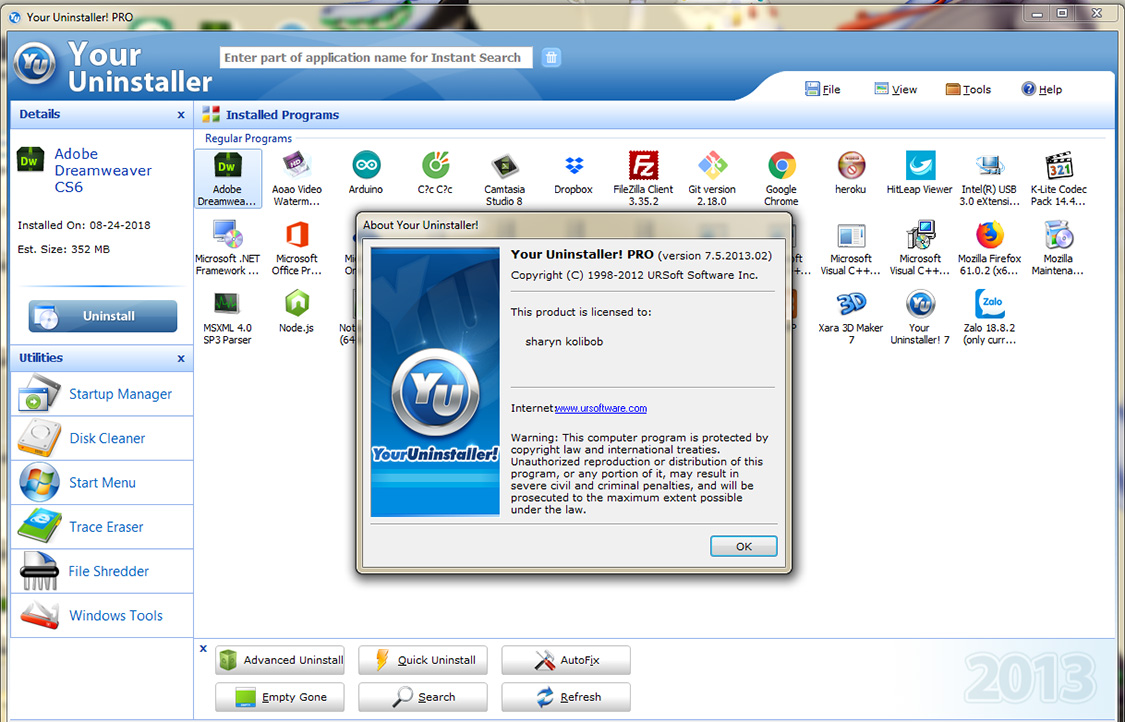Select the Arduino program icon

pyautogui.click(x=365, y=166)
